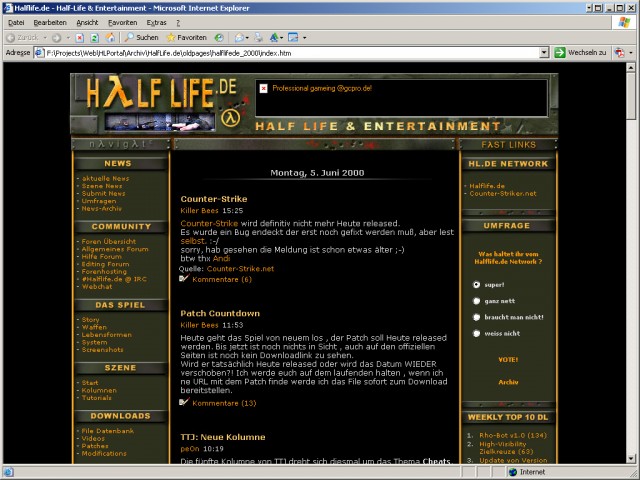Viewport: 640px width, 480px height.
Task: Open 'Kommentare (13)' under Patch Countdown
Action: [x=224, y=403]
